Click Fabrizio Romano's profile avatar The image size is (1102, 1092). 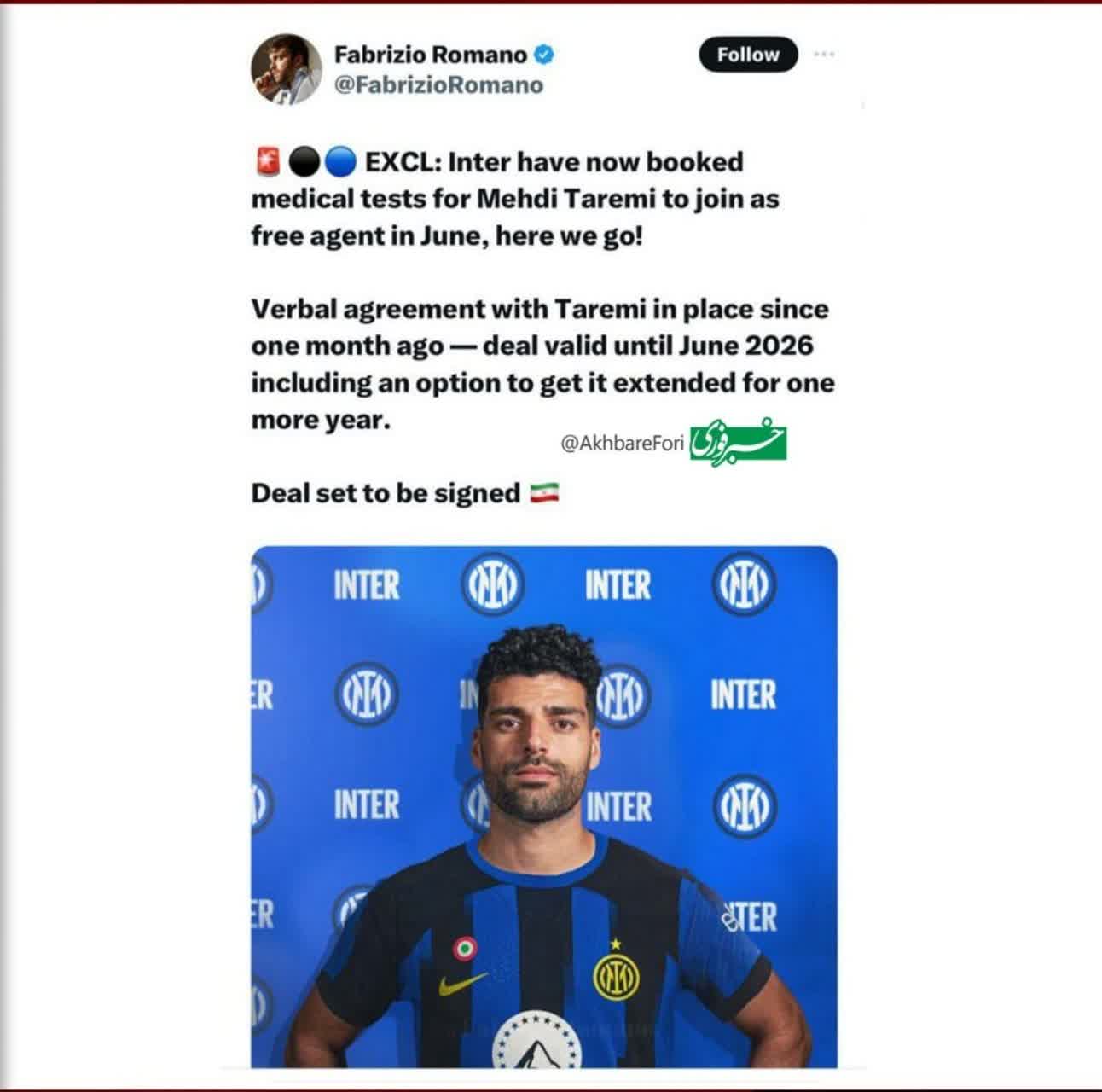tap(286, 69)
